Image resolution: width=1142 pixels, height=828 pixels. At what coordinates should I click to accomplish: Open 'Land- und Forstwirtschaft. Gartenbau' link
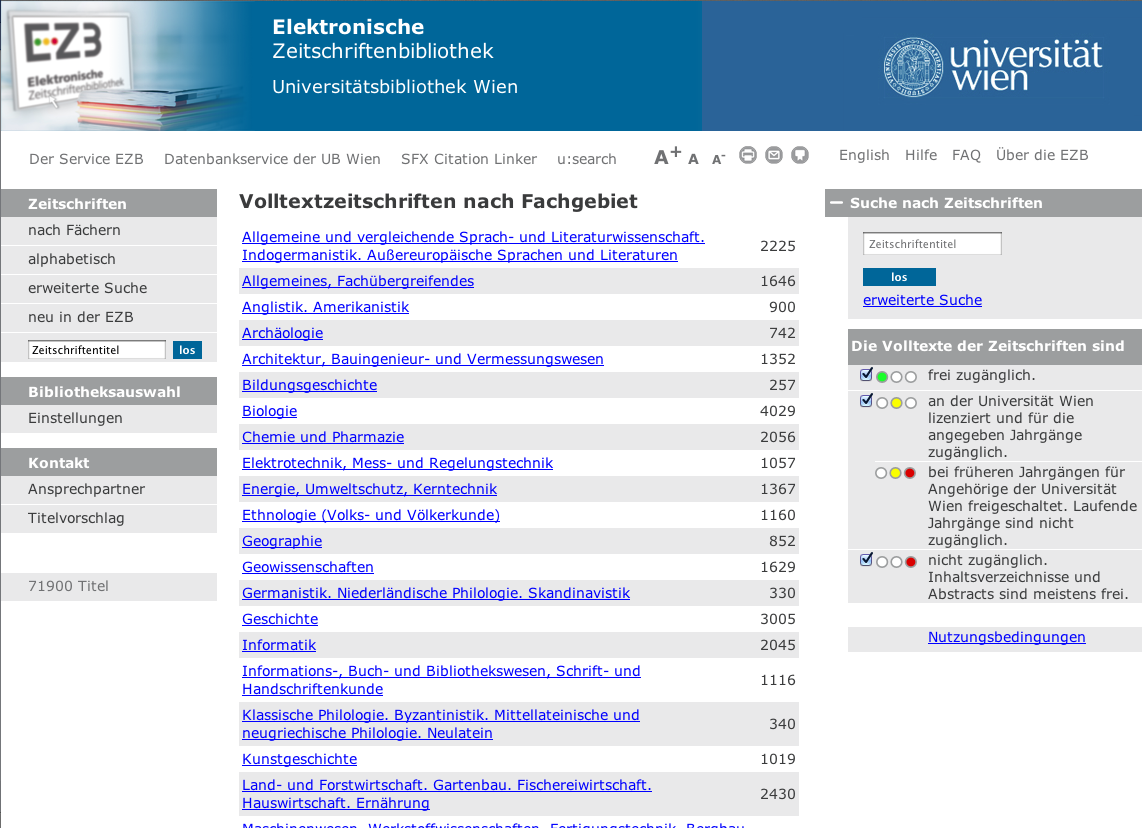[446, 795]
